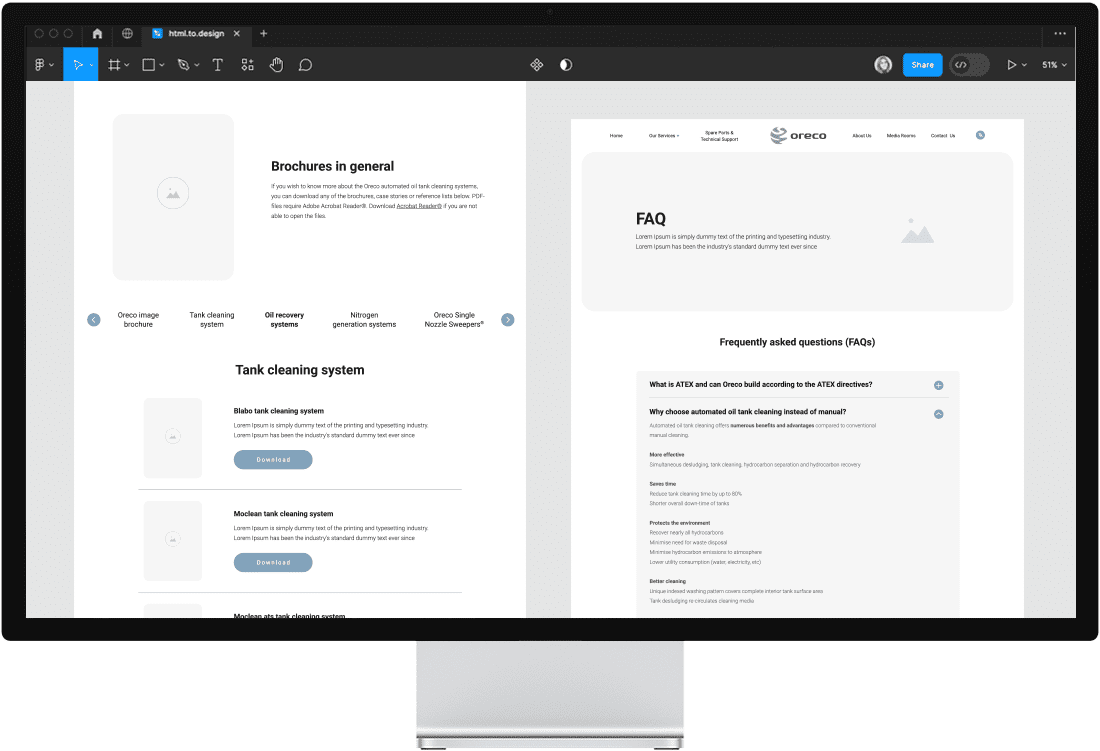Click the Moclean brochure thumbnail
The width and height of the screenshot is (1100, 751).
point(173,541)
